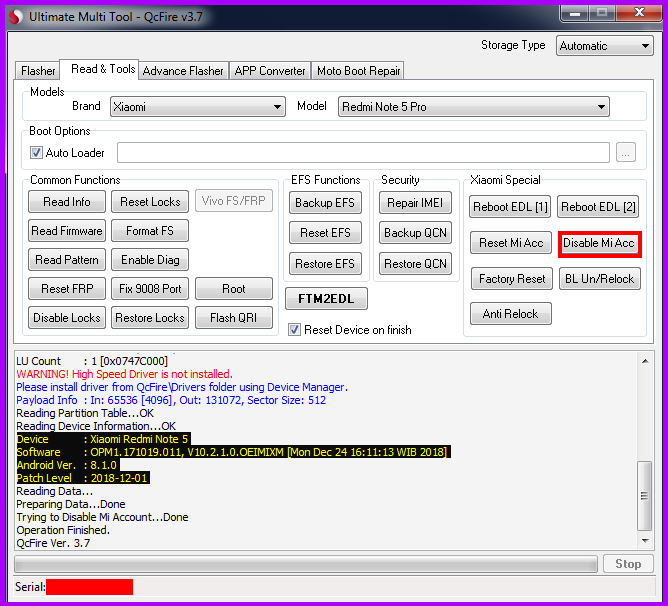Click the Fix 9008 Port button
This screenshot has height=606, width=668.
(x=150, y=289)
